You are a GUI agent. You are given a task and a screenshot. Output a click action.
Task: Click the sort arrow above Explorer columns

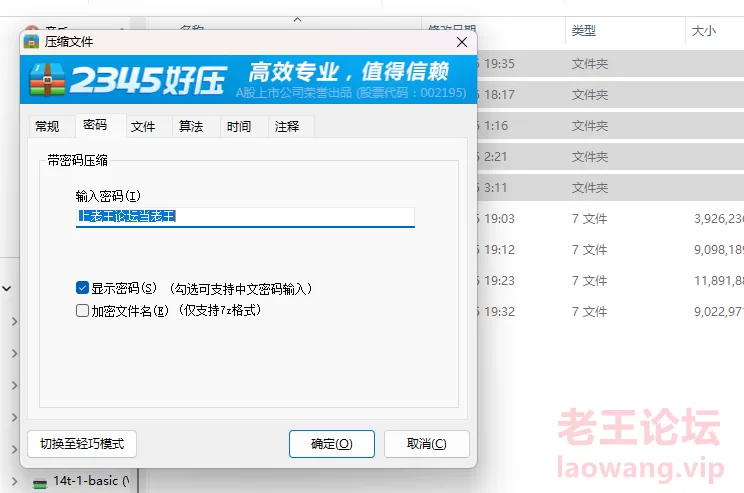298,19
